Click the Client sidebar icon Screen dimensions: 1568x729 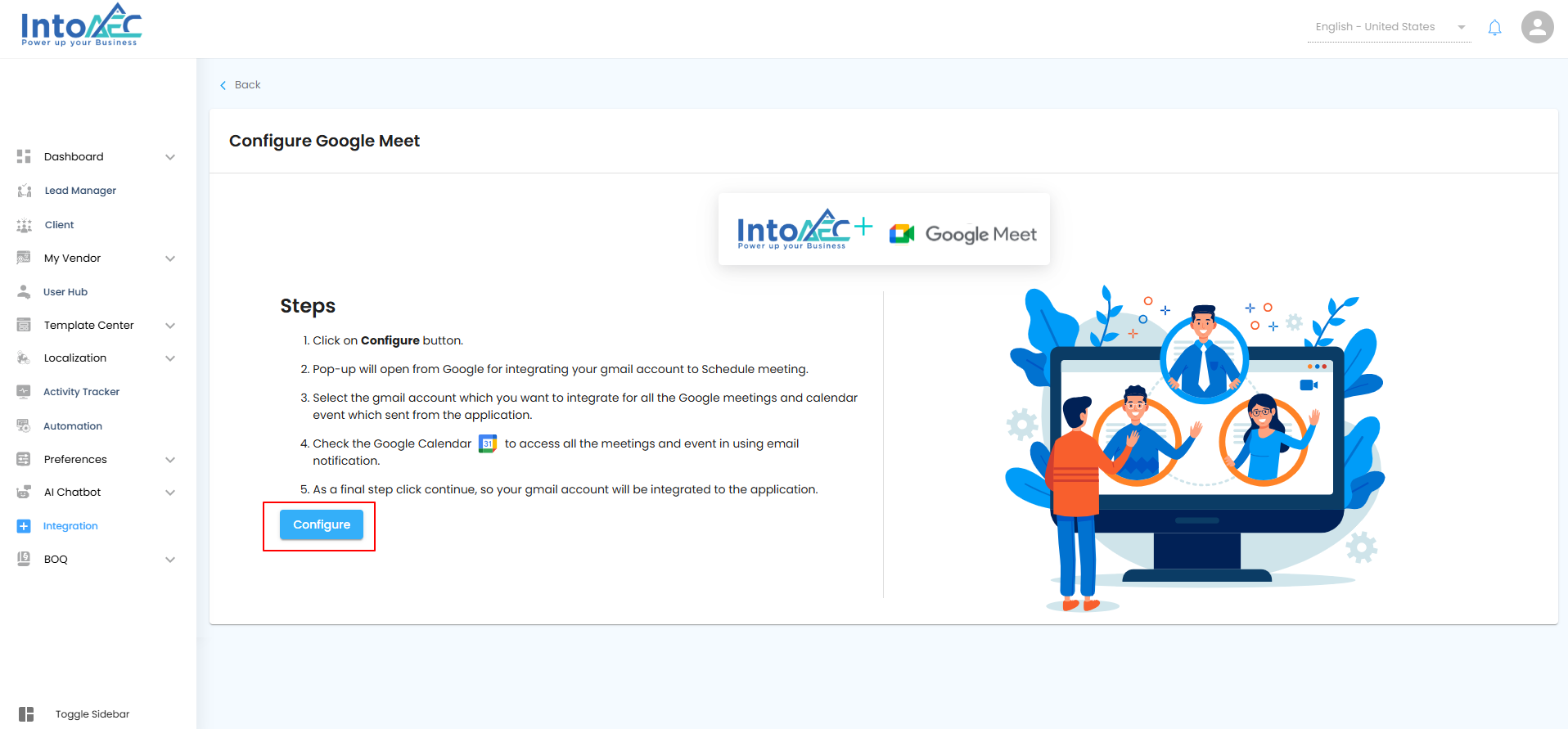click(x=24, y=225)
